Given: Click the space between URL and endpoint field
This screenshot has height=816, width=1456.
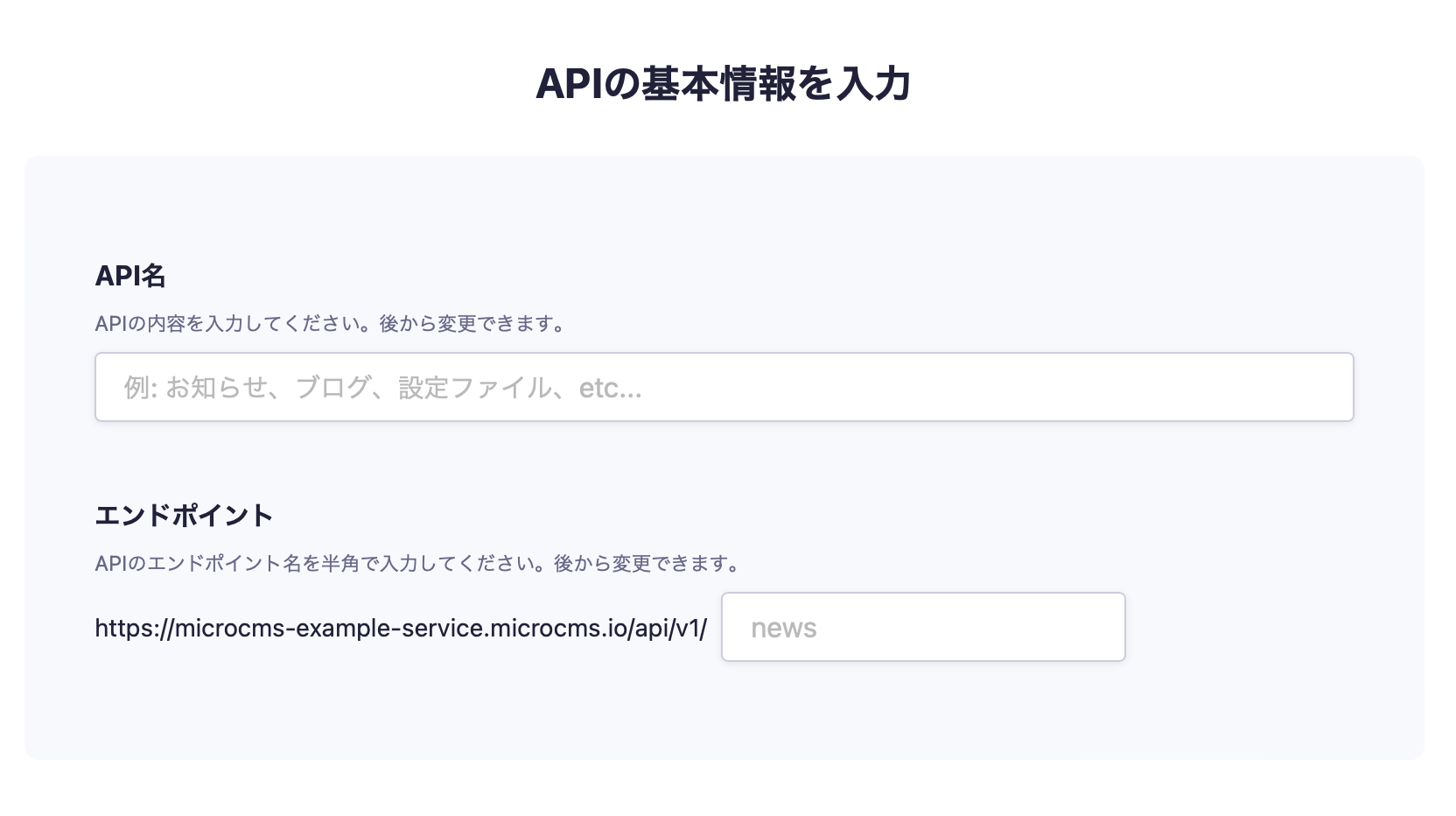Looking at the screenshot, I should tap(715, 626).
